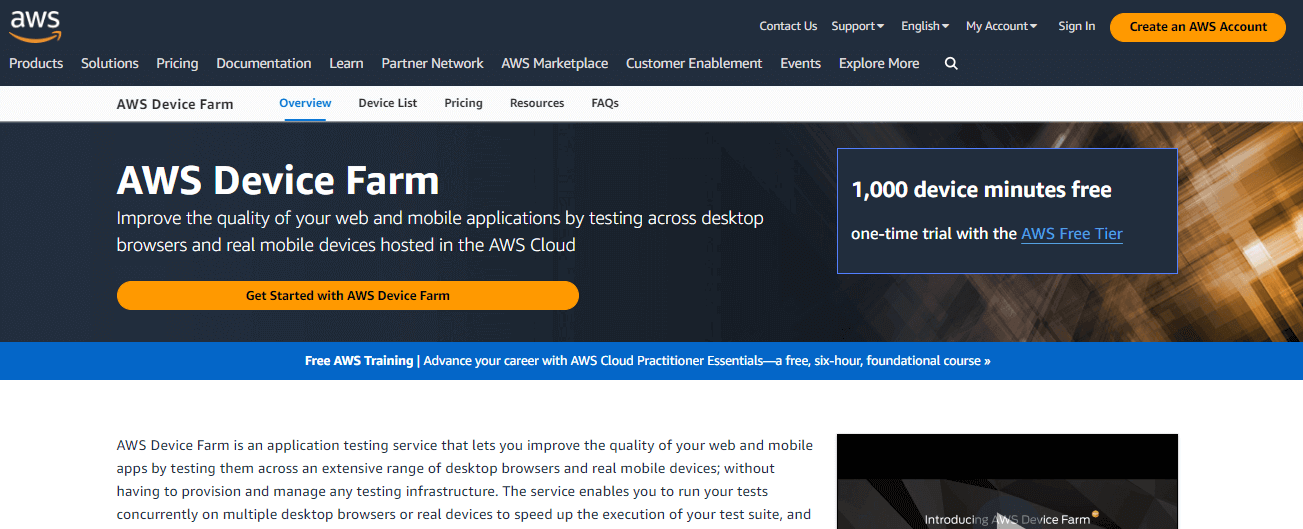The width and height of the screenshot is (1303, 529).
Task: Expand the Support dropdown
Action: 858,26
